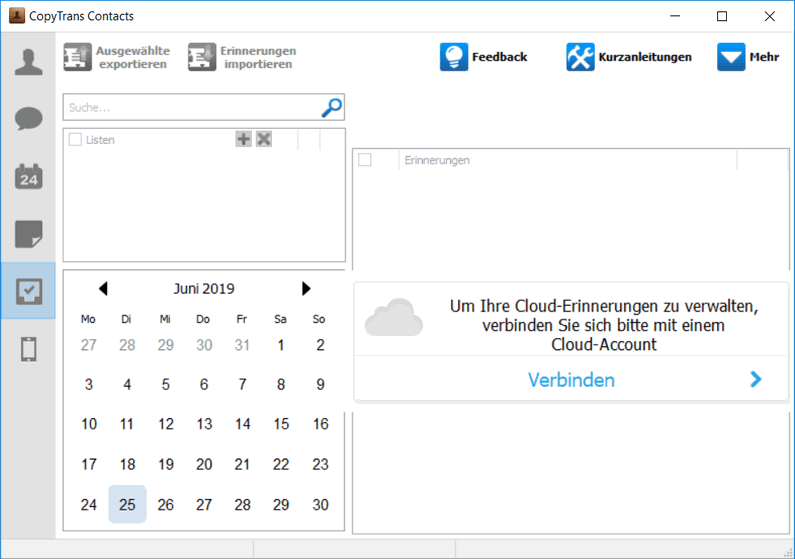
Task: Click the Juni 2019 month title
Action: 204,289
